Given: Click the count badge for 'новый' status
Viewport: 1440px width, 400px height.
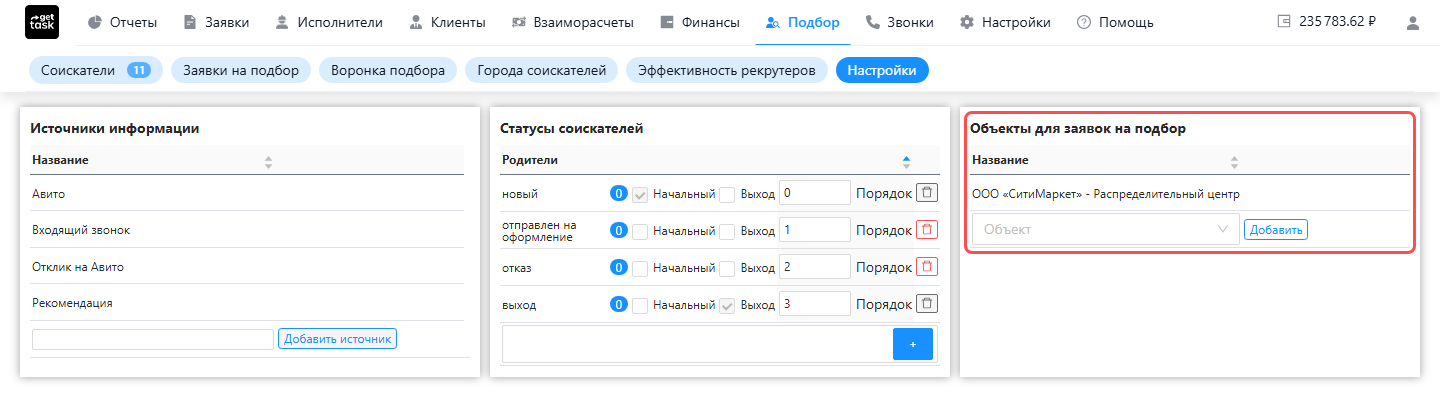Looking at the screenshot, I should click(619, 194).
